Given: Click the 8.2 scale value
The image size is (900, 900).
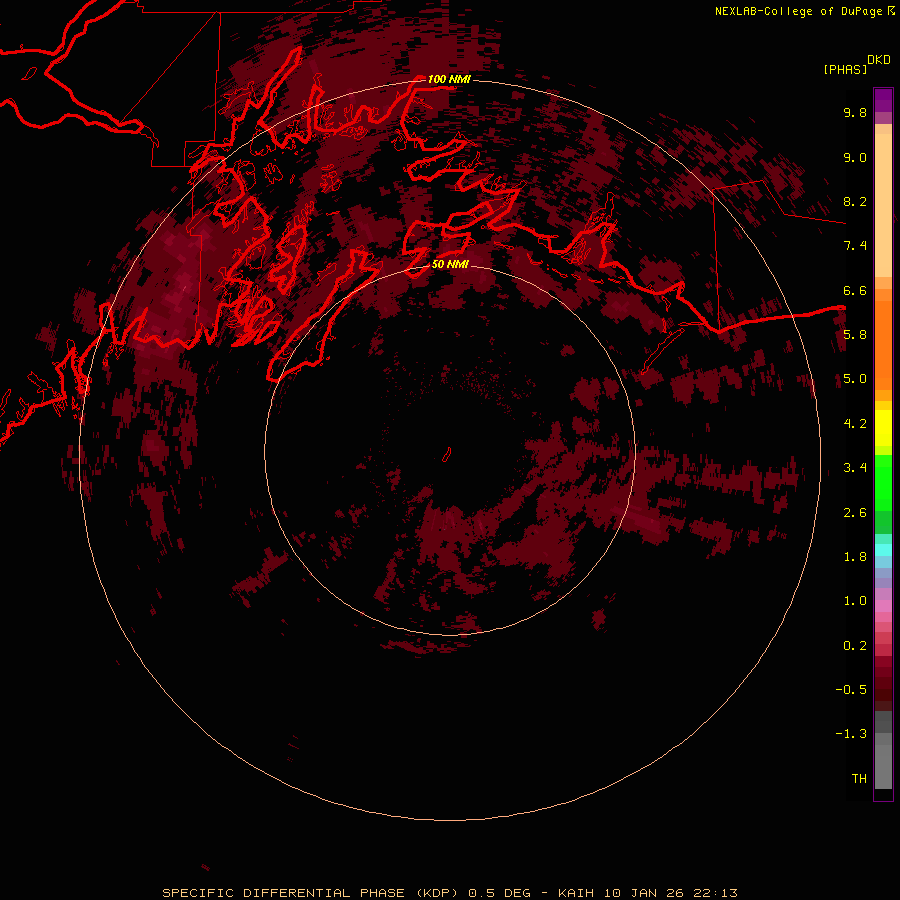Looking at the screenshot, I should click(855, 201).
